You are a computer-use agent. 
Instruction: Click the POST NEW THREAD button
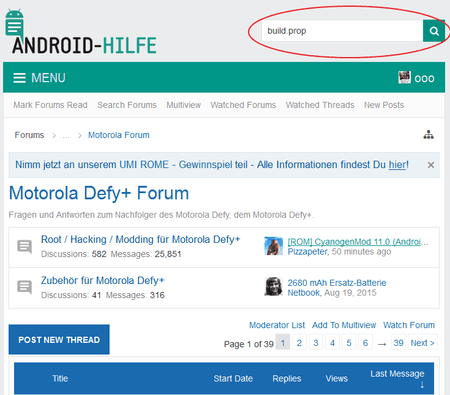tap(59, 340)
